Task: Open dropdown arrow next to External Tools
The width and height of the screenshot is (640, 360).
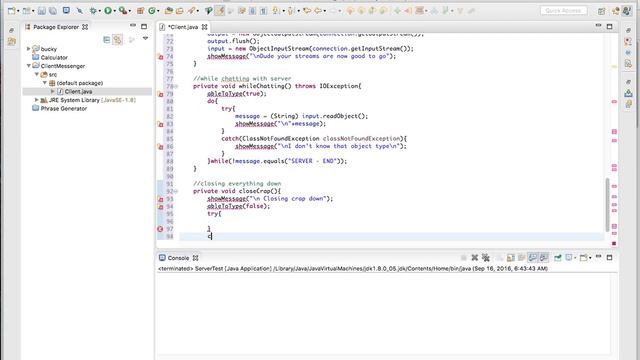Action: pos(129,11)
